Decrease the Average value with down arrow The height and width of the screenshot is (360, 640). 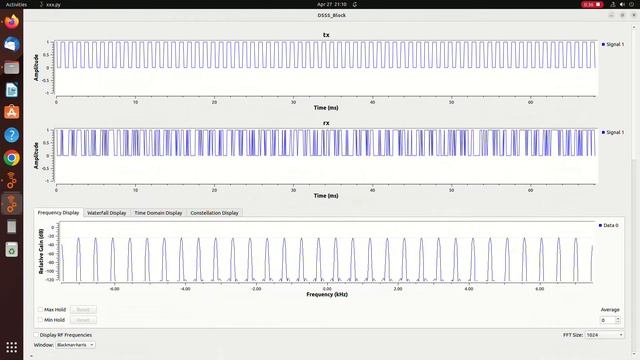coord(618,322)
